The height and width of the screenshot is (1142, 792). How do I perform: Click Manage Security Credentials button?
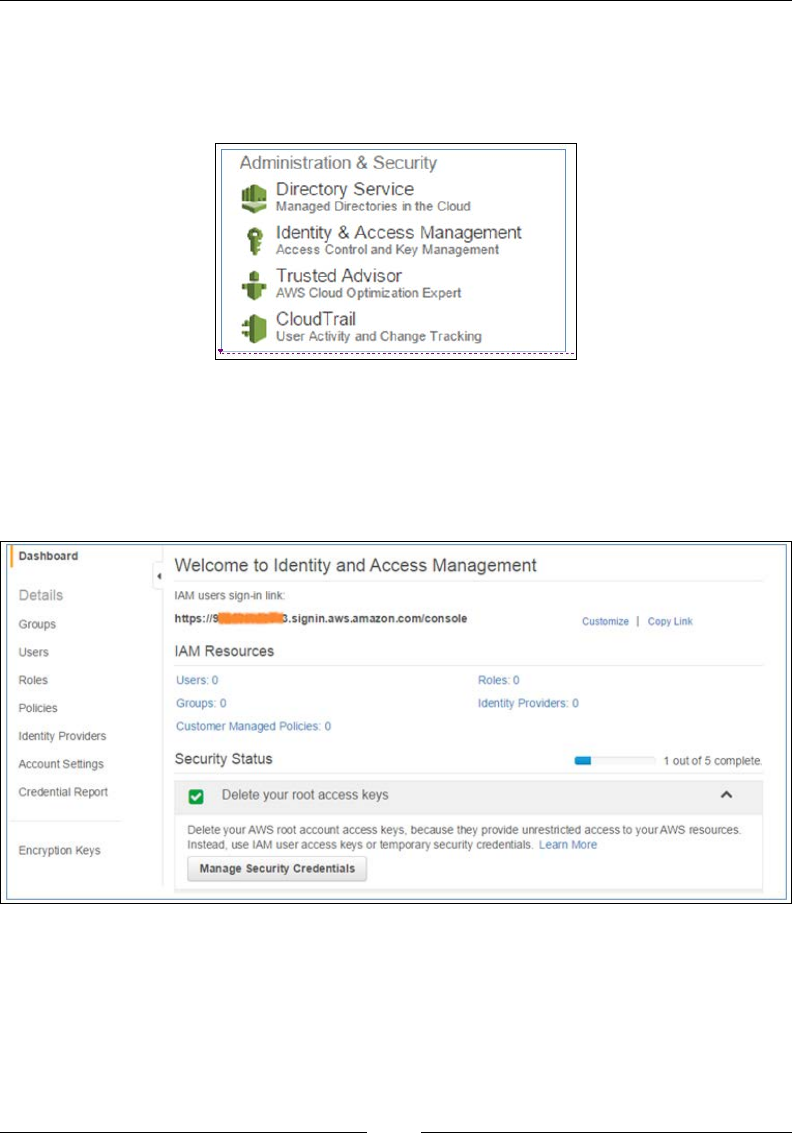tap(277, 868)
